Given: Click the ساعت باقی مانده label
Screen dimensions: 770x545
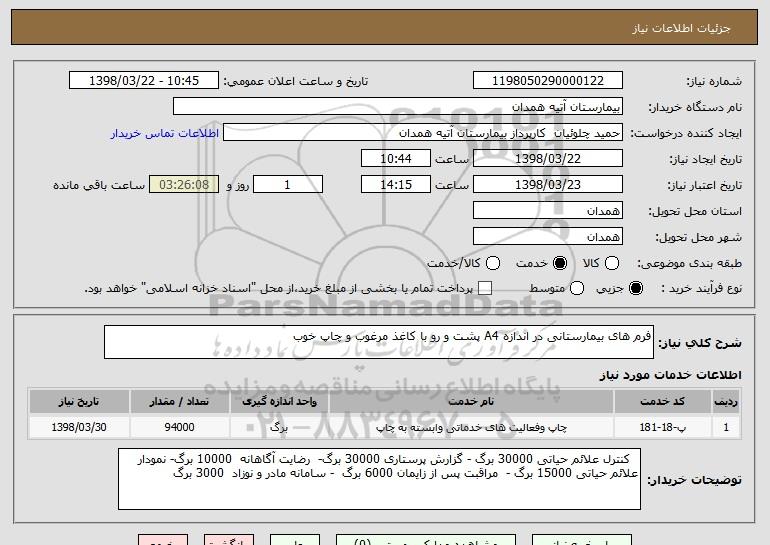Looking at the screenshot, I should pyautogui.click(x=99, y=185).
